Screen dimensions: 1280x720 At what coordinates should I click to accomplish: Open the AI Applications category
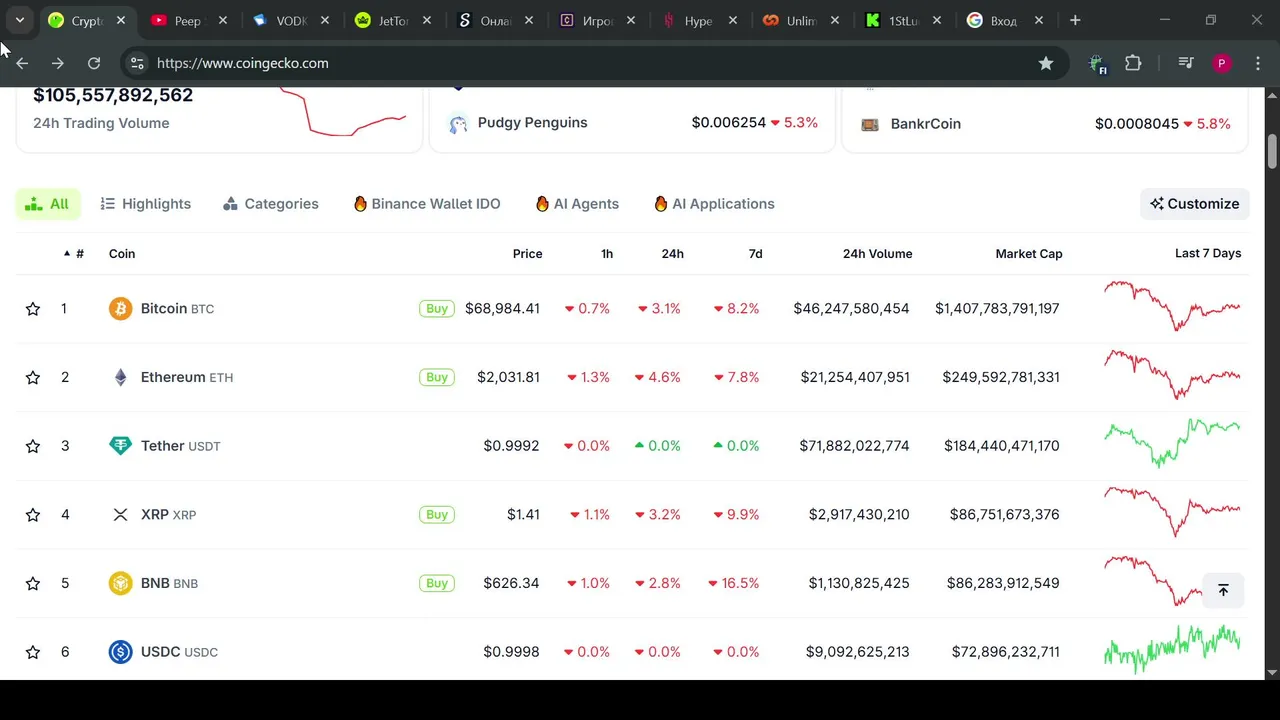pyautogui.click(x=715, y=204)
